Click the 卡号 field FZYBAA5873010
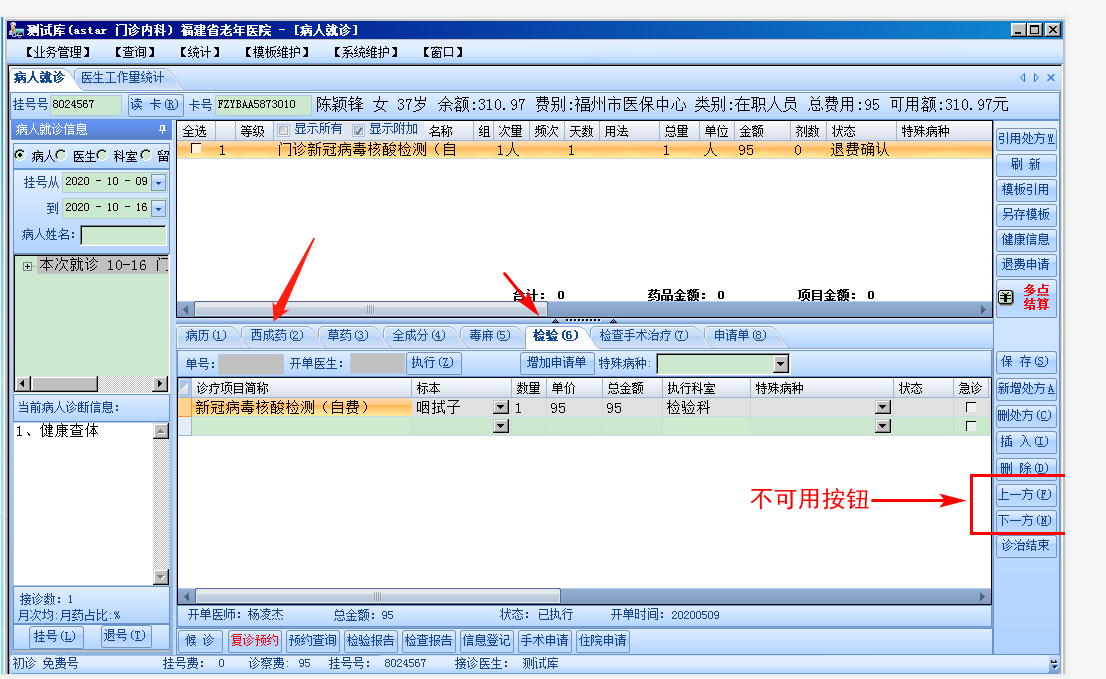Image resolution: width=1106 pixels, height=679 pixels. pyautogui.click(x=262, y=104)
